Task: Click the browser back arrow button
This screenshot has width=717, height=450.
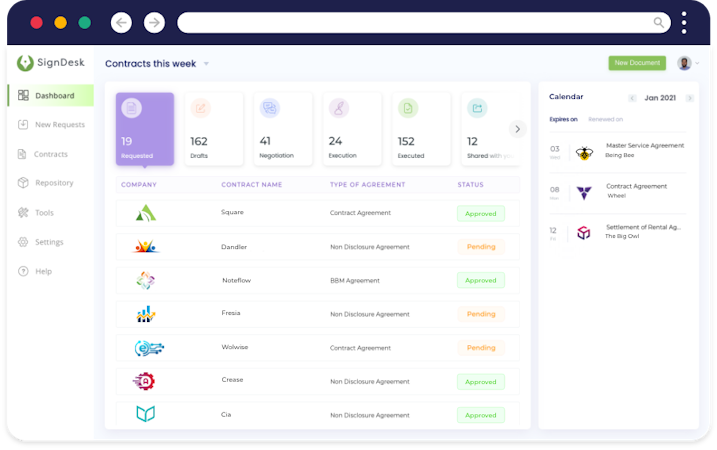Action: coord(121,22)
